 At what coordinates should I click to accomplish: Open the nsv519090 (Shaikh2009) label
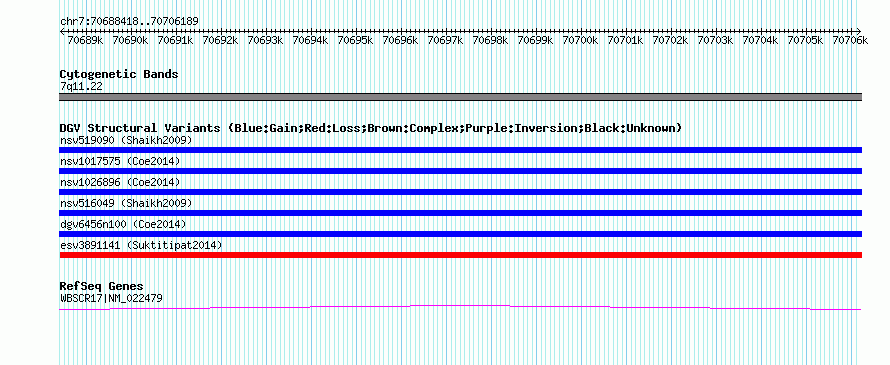pos(126,140)
